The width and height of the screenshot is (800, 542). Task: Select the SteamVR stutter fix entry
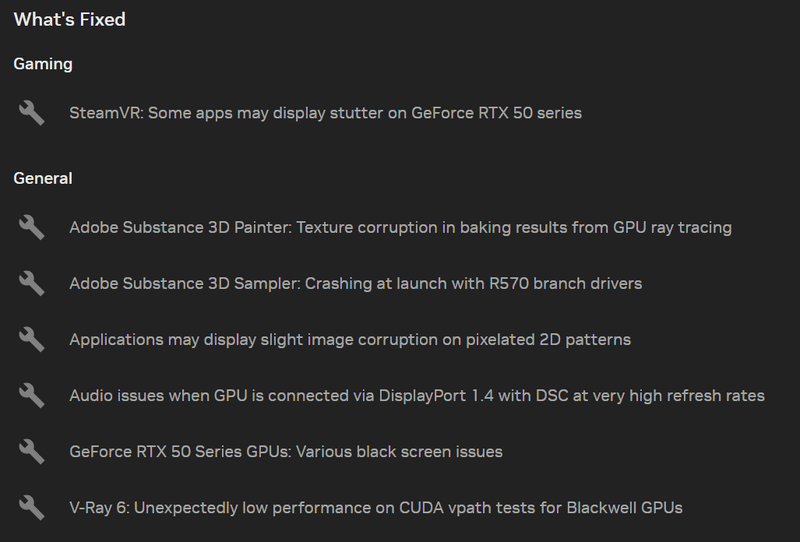coord(325,113)
